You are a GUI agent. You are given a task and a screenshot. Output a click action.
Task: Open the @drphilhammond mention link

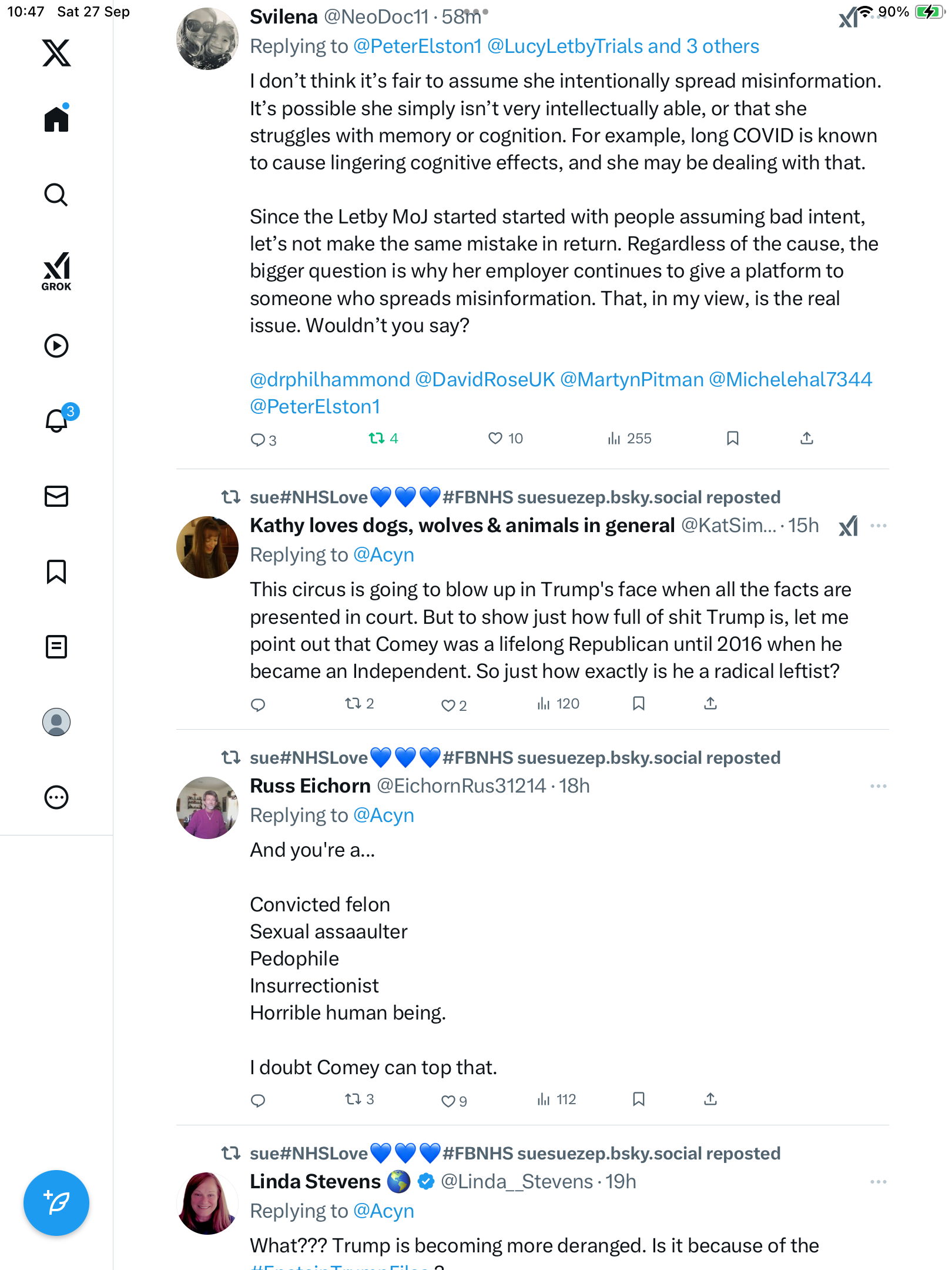330,380
